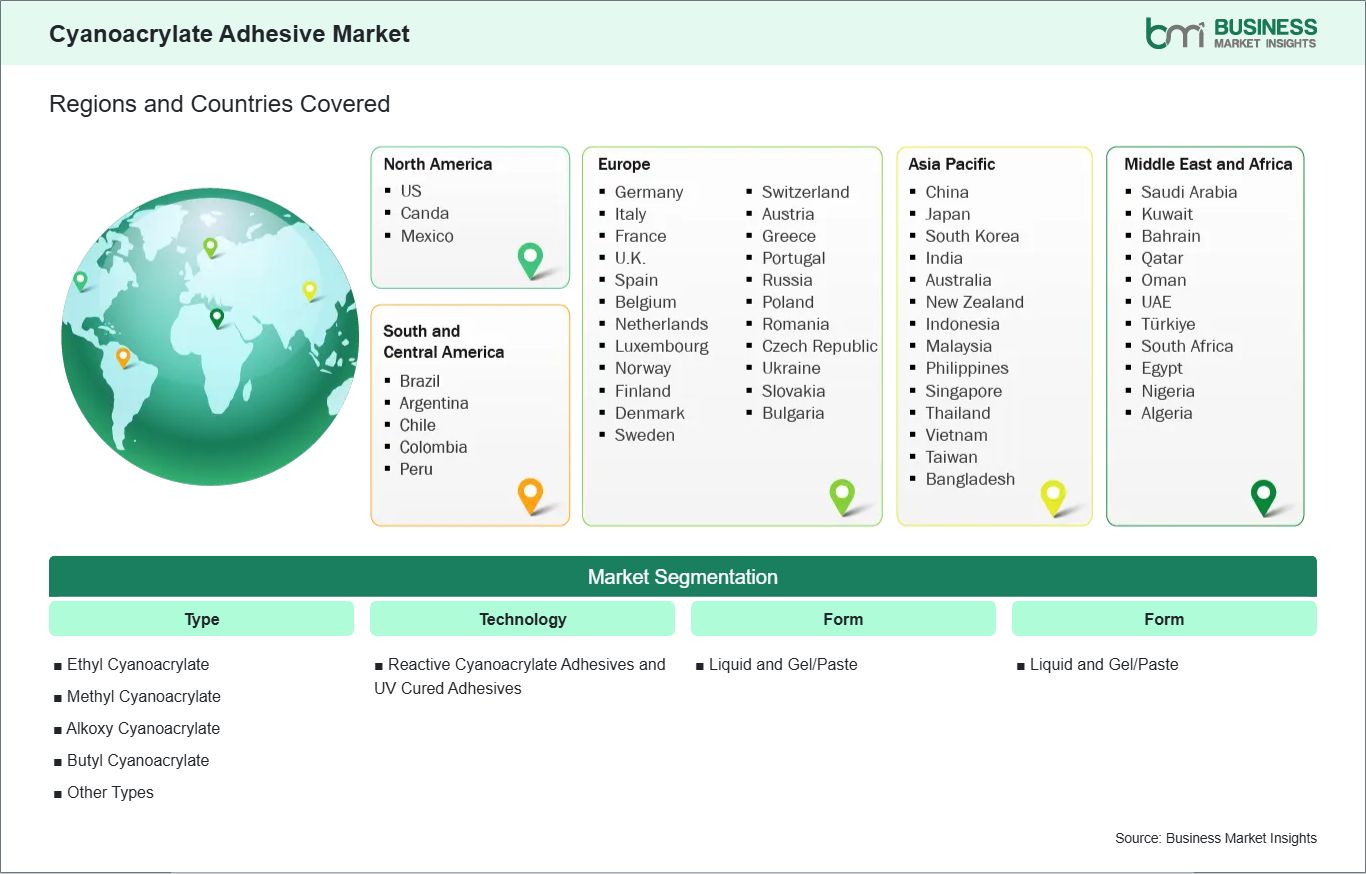The image size is (1366, 874).
Task: Click the Market Segmentation banner
Action: 682,577
